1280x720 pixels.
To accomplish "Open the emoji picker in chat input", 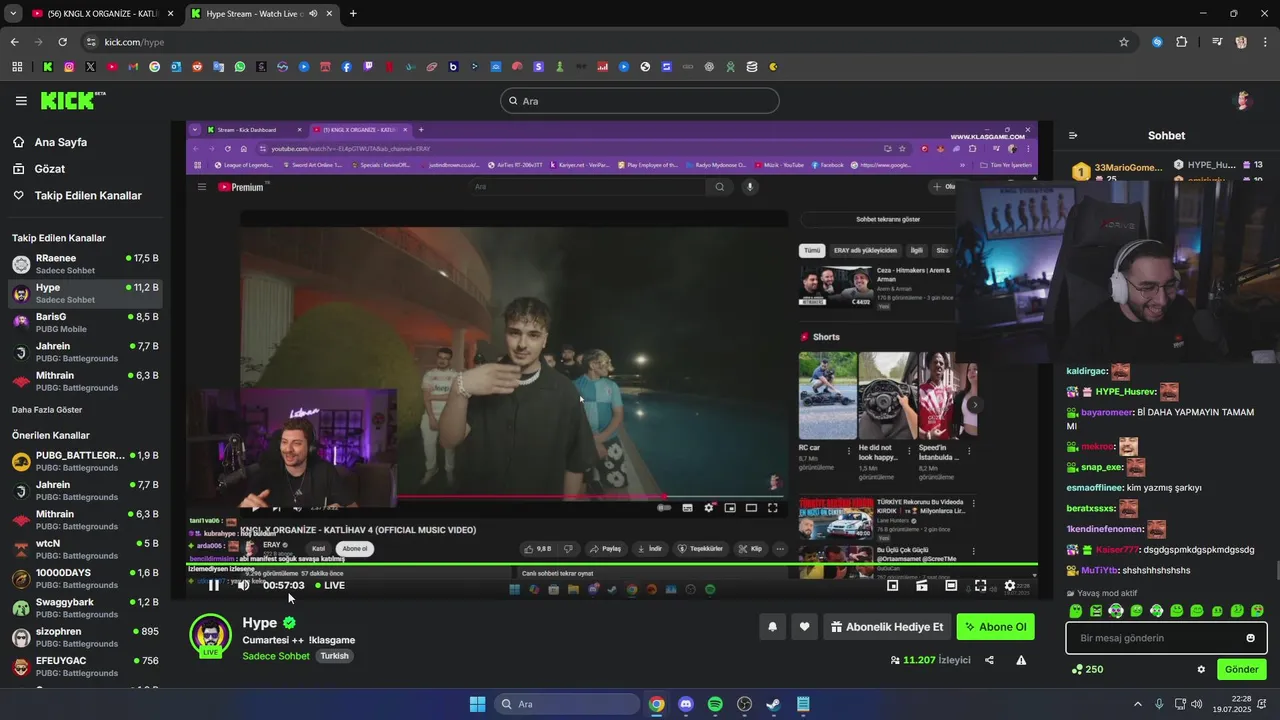I will (x=1250, y=638).
